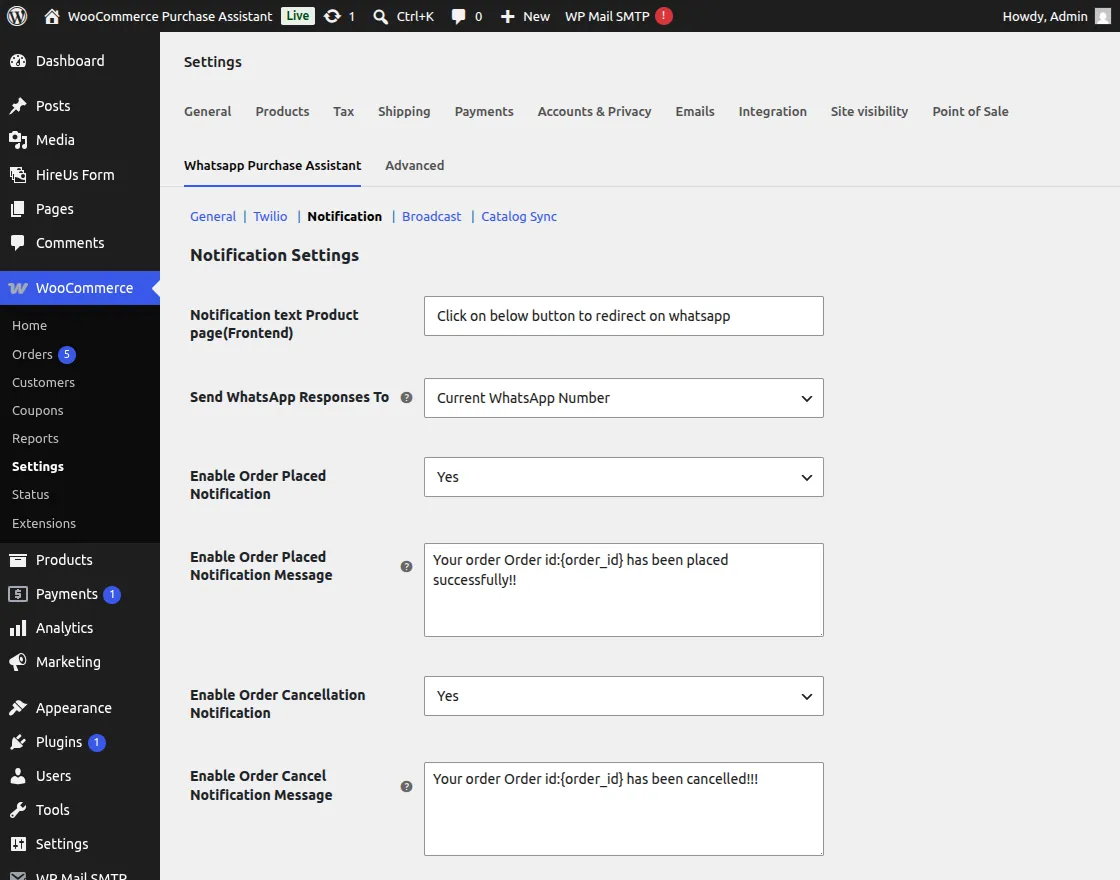Click the Tools wrench icon
The height and width of the screenshot is (880, 1120).
18,810
